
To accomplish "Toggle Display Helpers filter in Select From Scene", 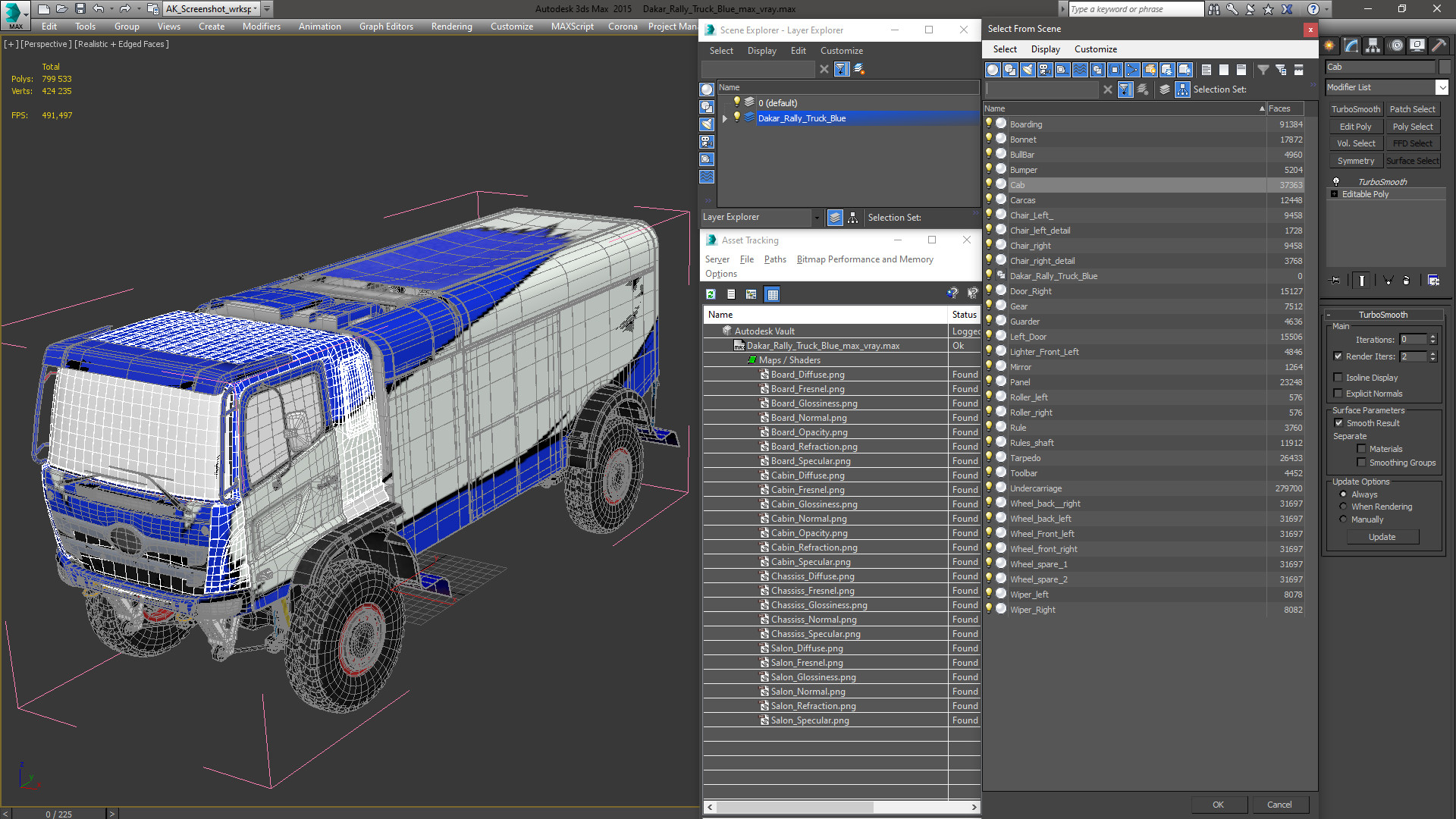I will 1062,70.
